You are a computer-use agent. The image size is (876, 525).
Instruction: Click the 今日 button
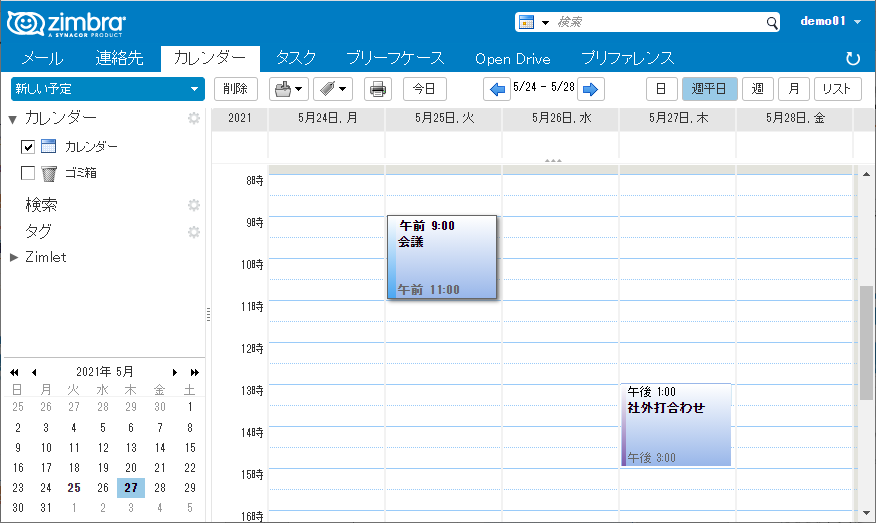(x=425, y=89)
